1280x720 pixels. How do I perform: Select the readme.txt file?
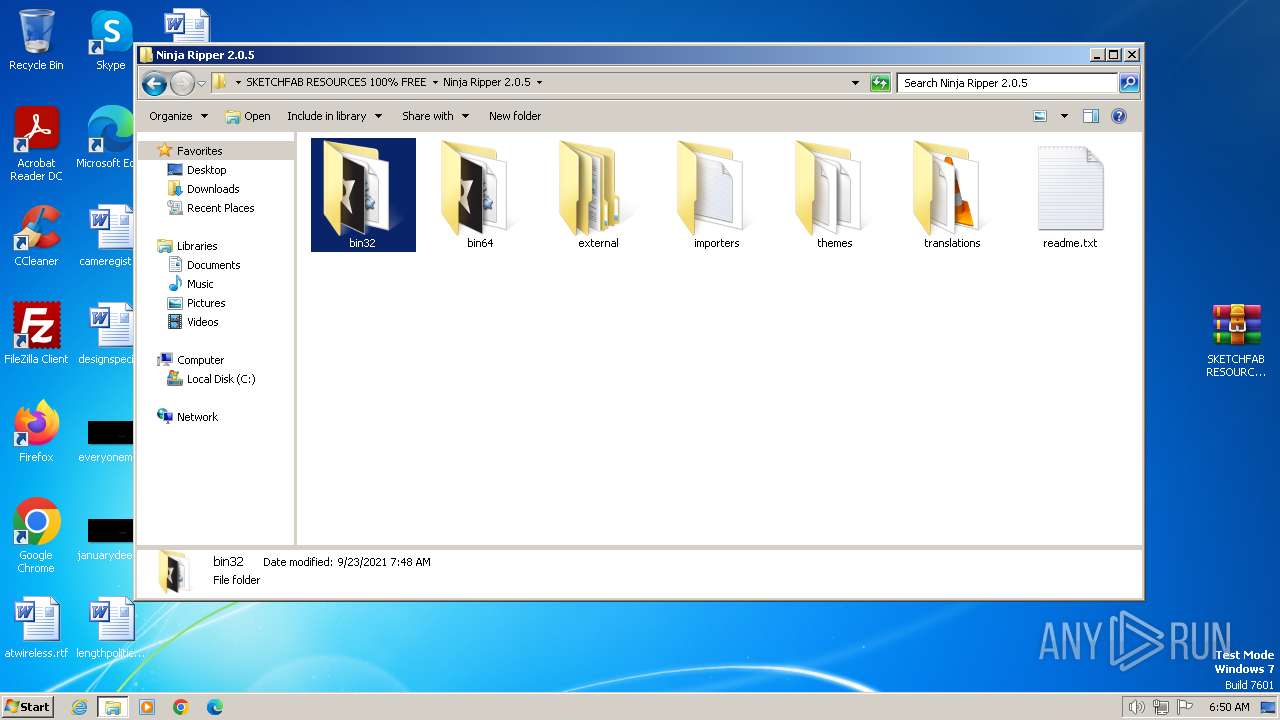(1070, 195)
